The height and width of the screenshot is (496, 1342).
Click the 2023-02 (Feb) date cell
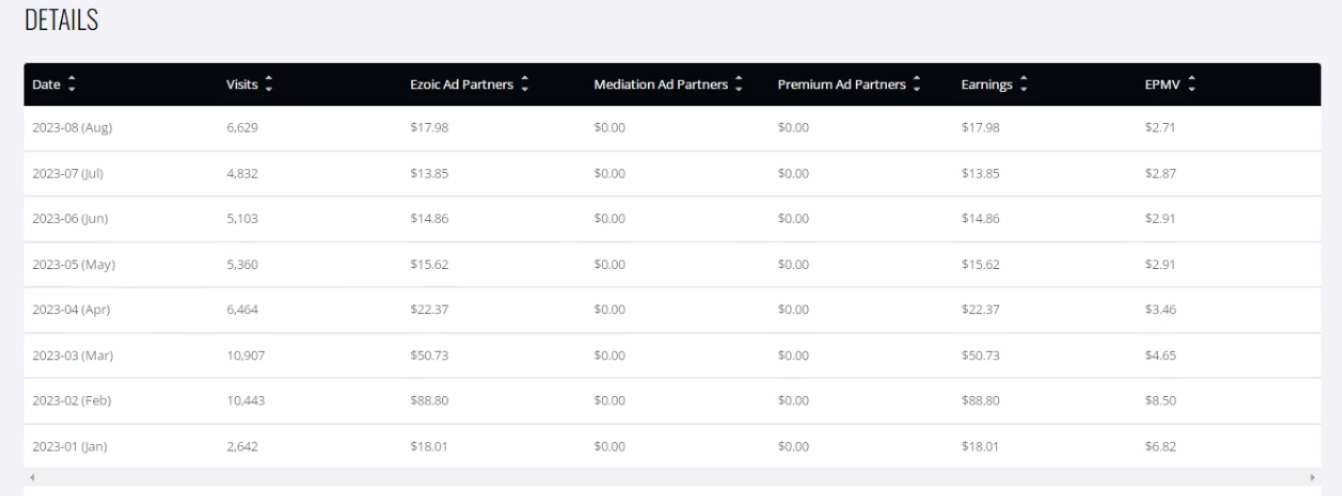pos(71,401)
